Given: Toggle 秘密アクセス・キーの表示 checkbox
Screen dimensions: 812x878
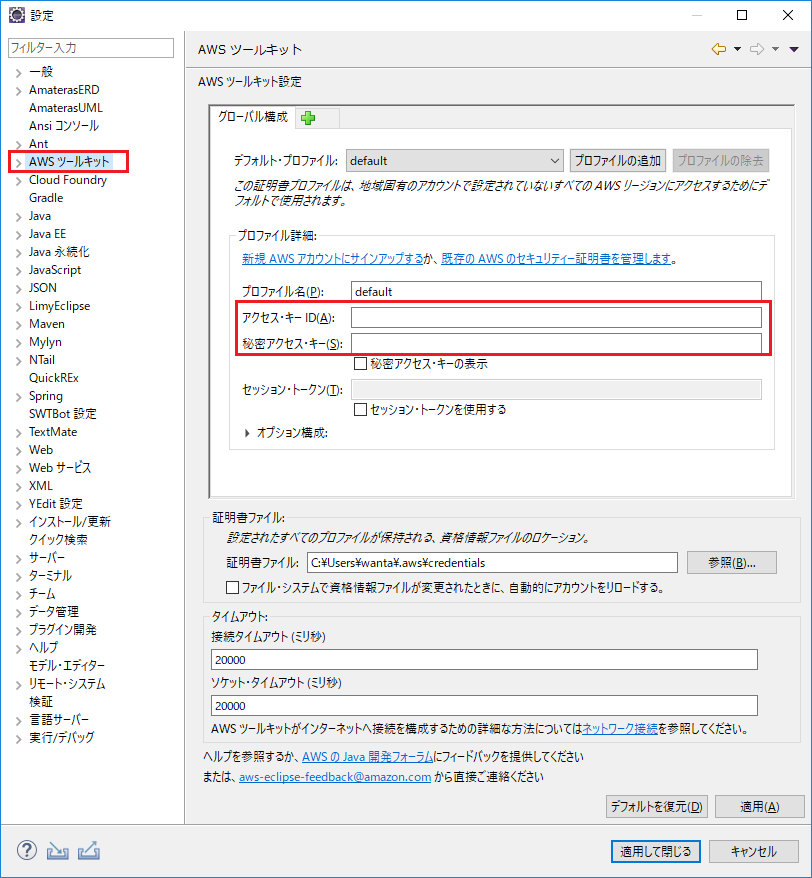Looking at the screenshot, I should click(x=361, y=363).
